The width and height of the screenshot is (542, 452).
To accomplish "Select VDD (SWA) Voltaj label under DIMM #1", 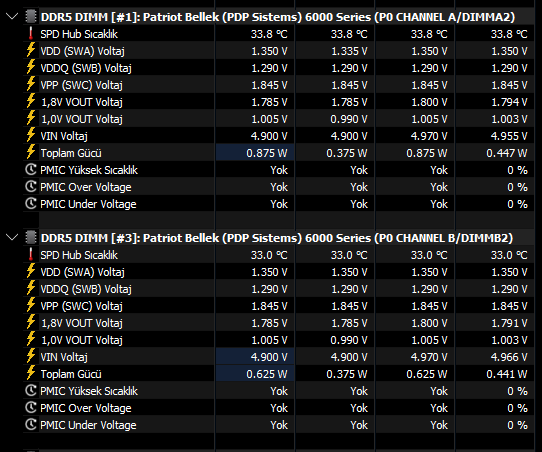I will click(x=82, y=51).
